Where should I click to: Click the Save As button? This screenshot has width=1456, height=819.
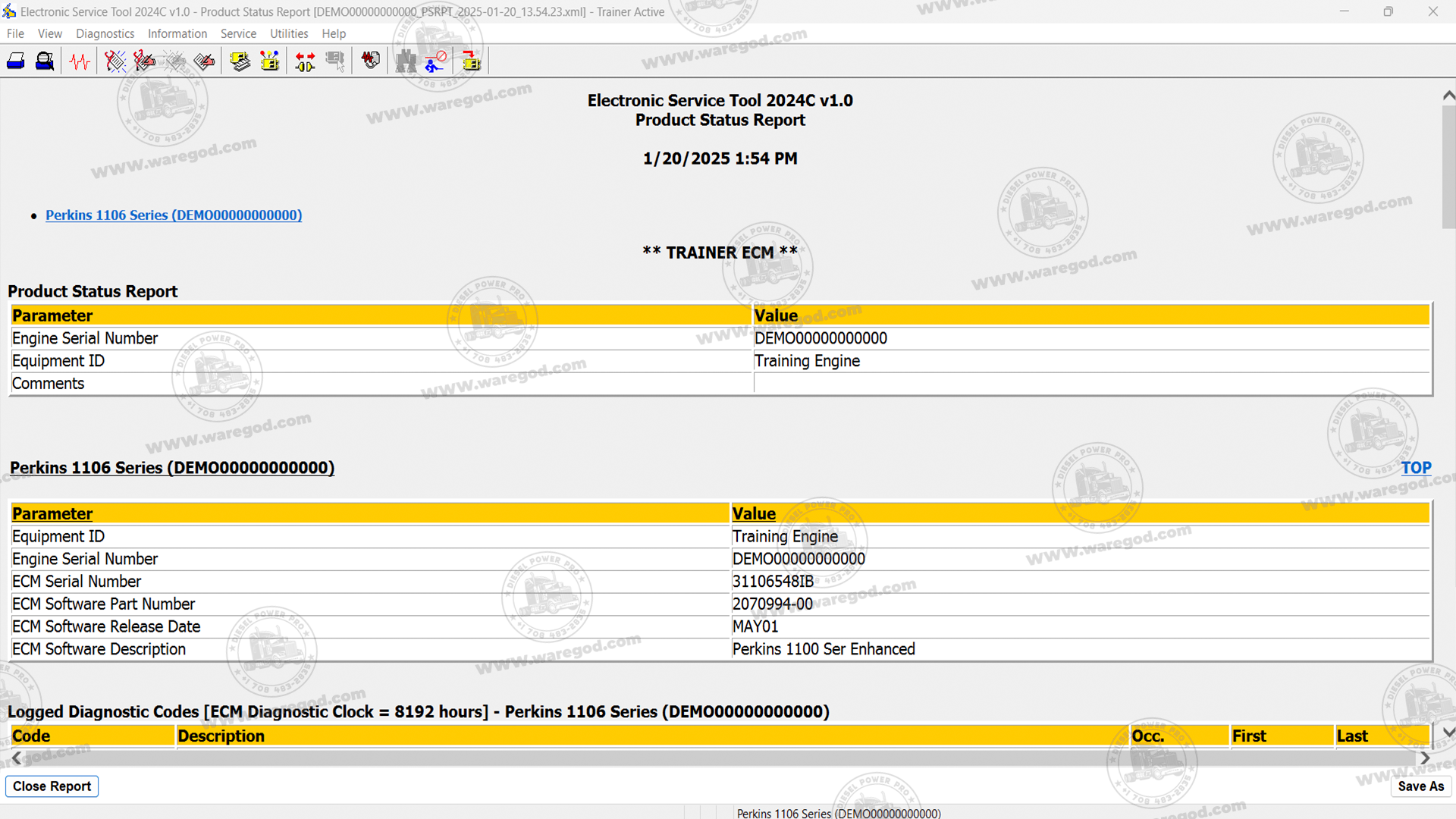tap(1420, 786)
